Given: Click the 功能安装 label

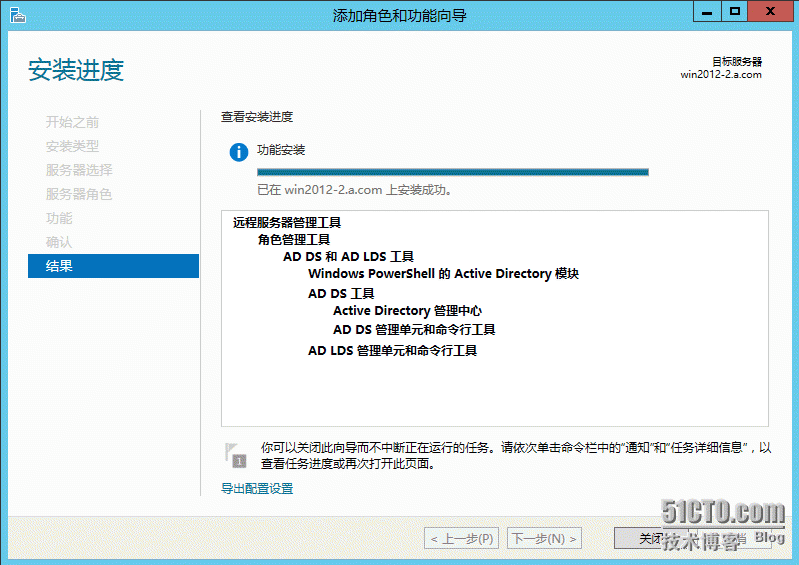Looking at the screenshot, I should 281,150.
